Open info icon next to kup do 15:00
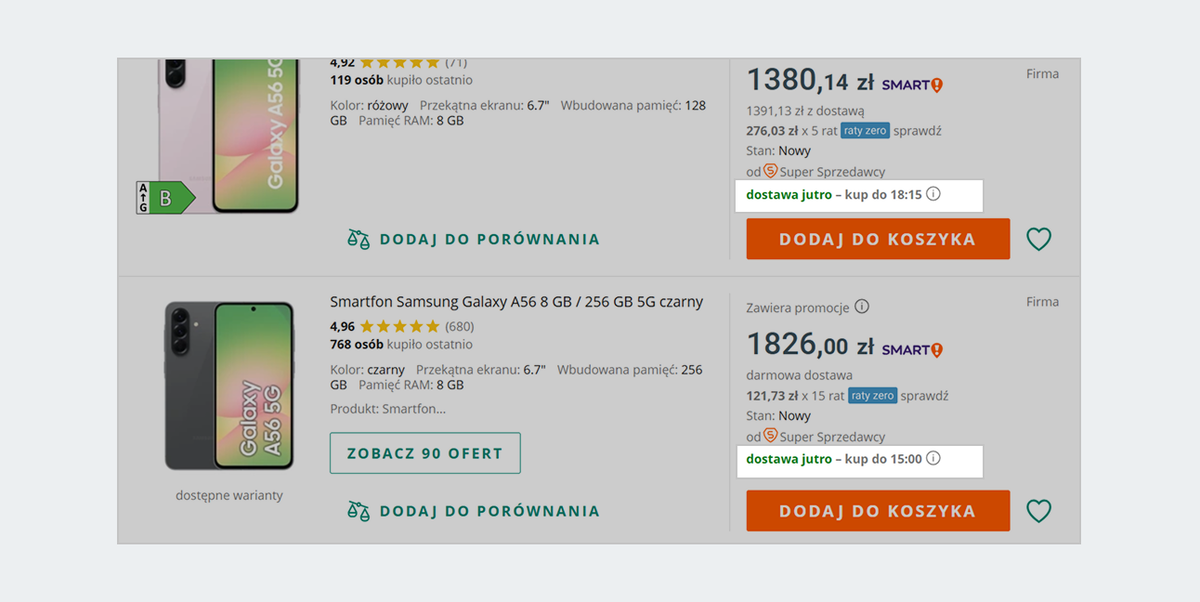The height and width of the screenshot is (602, 1200). 932,461
